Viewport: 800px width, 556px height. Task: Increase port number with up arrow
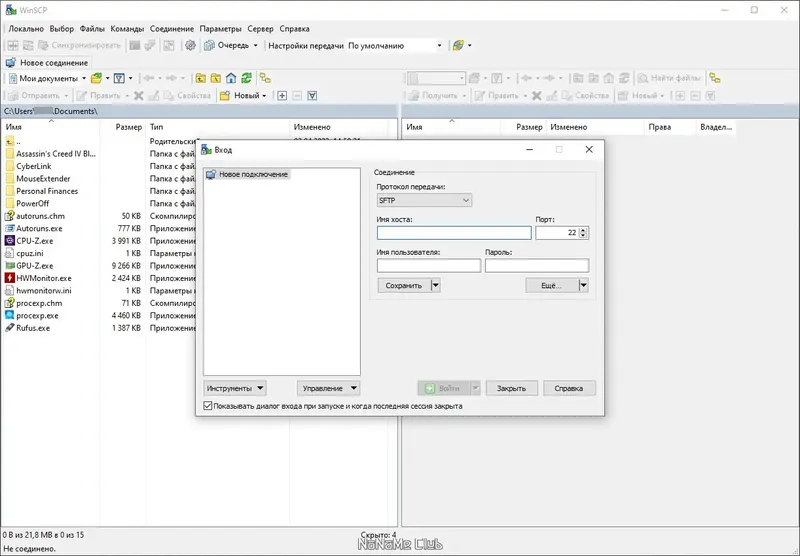point(584,230)
